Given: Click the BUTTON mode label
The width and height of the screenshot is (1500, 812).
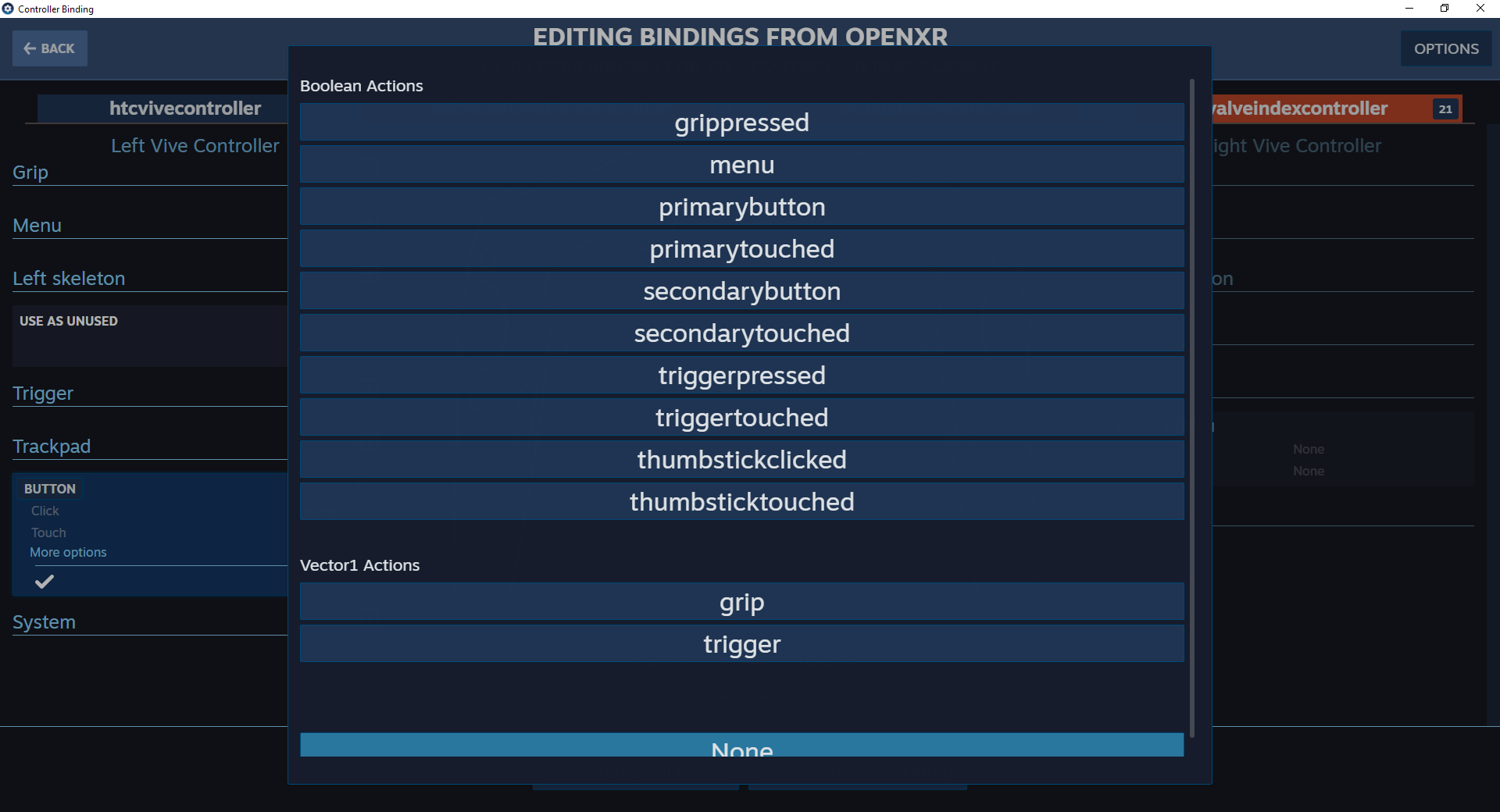Looking at the screenshot, I should [x=50, y=489].
